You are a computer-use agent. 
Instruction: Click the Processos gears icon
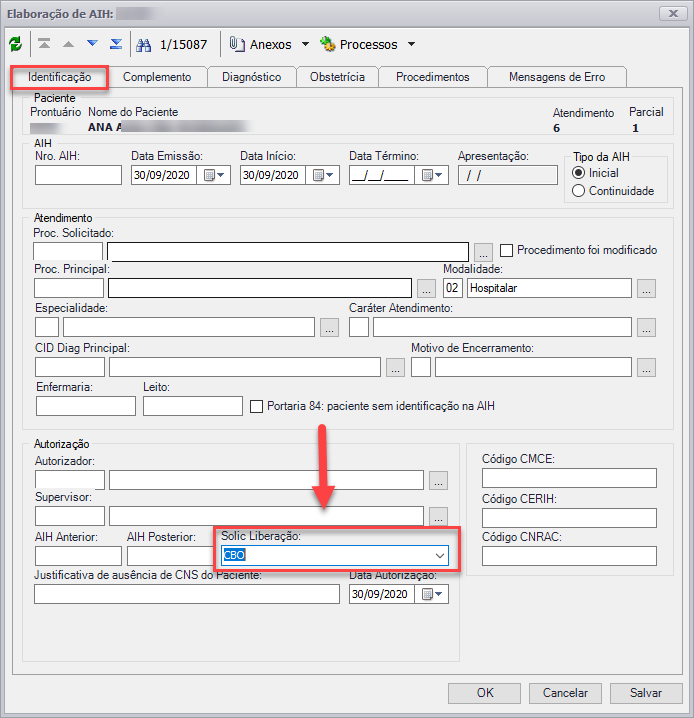coord(328,44)
